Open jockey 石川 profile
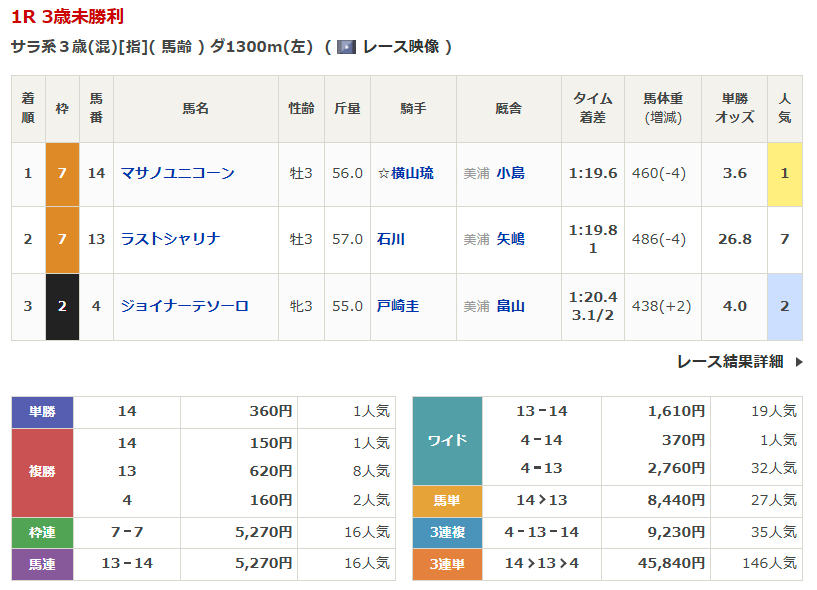 pos(391,239)
